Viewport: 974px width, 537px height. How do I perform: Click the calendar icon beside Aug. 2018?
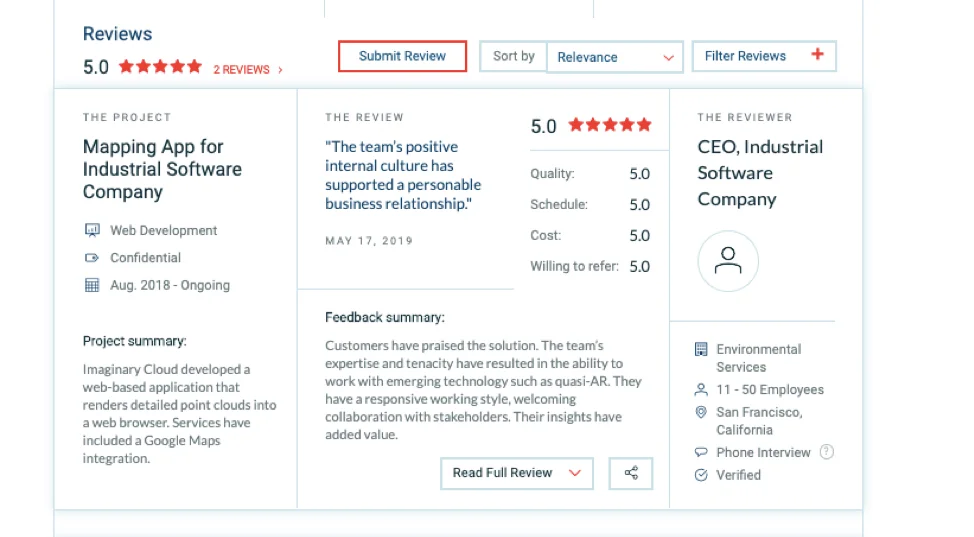(x=92, y=285)
